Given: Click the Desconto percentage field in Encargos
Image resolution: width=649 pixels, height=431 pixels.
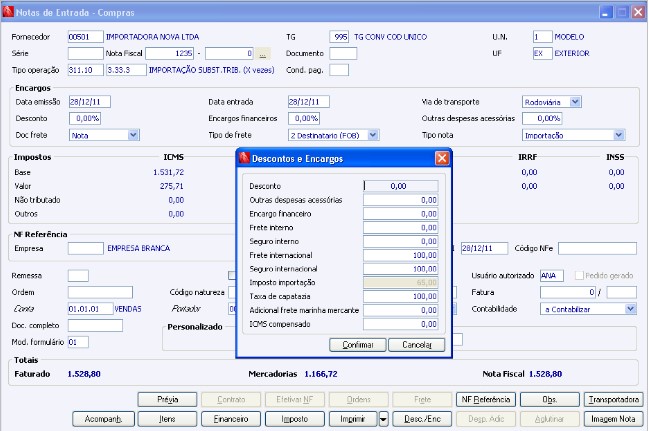Looking at the screenshot, I should pyautogui.click(x=85, y=118).
